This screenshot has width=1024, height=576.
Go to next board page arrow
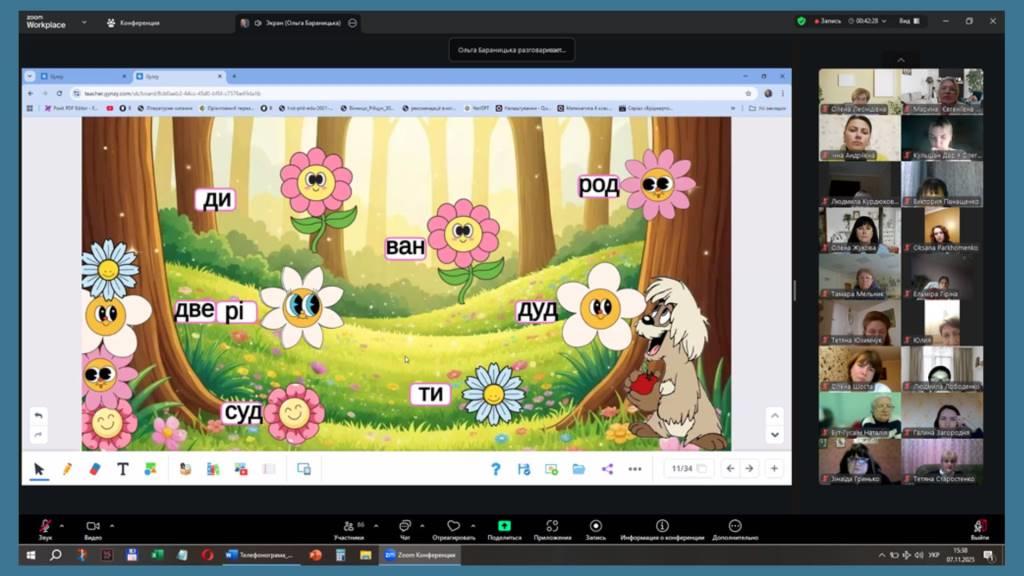749,468
